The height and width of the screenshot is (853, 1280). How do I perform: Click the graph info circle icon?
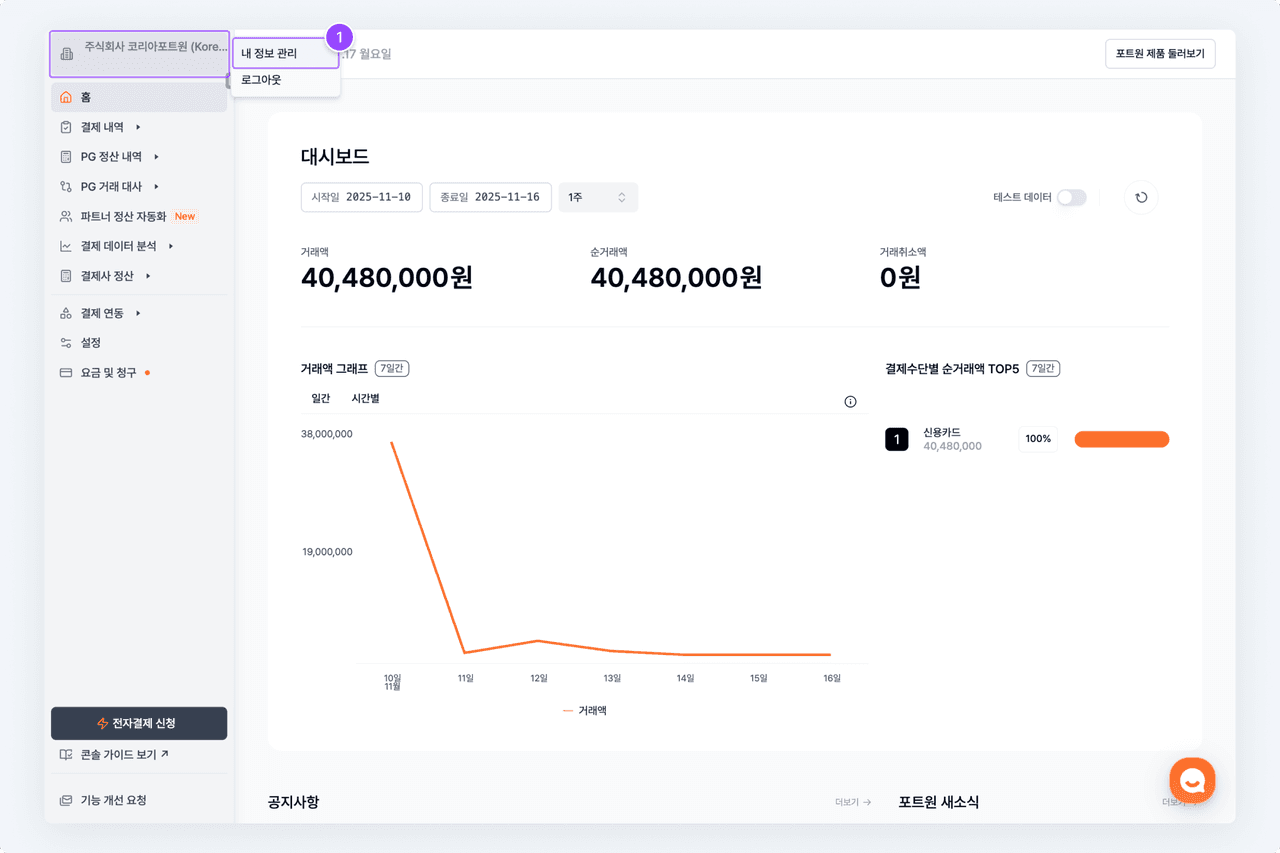[x=850, y=402]
